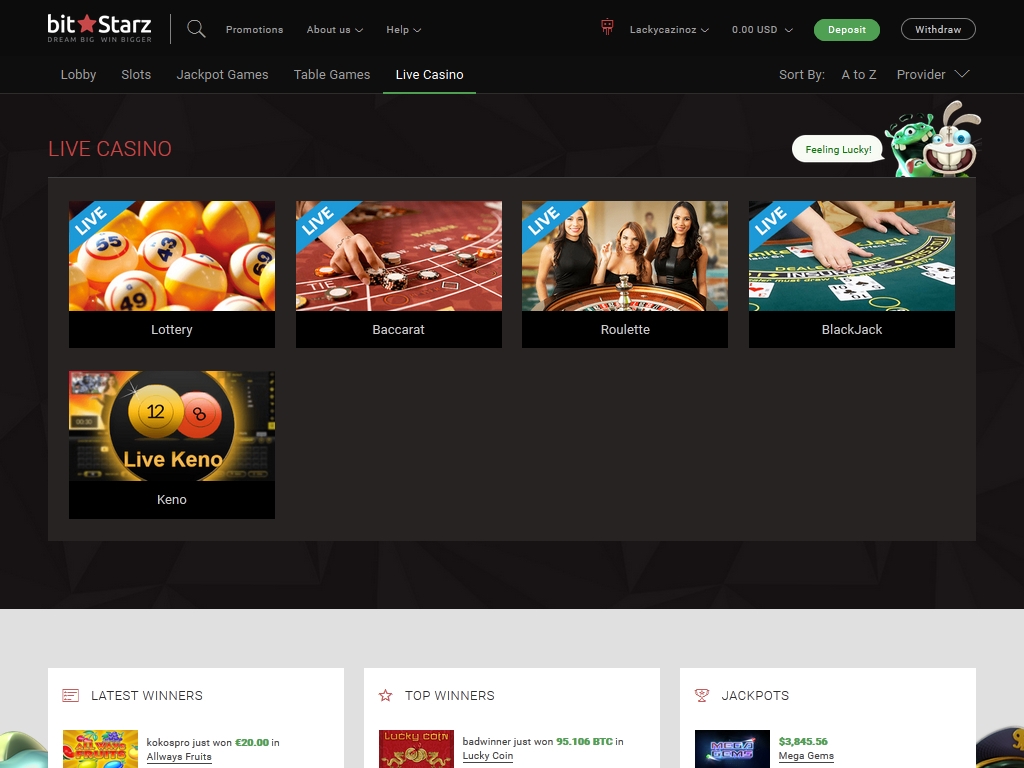
Task: Open the live Roulette game thumbnail
Action: point(625,256)
